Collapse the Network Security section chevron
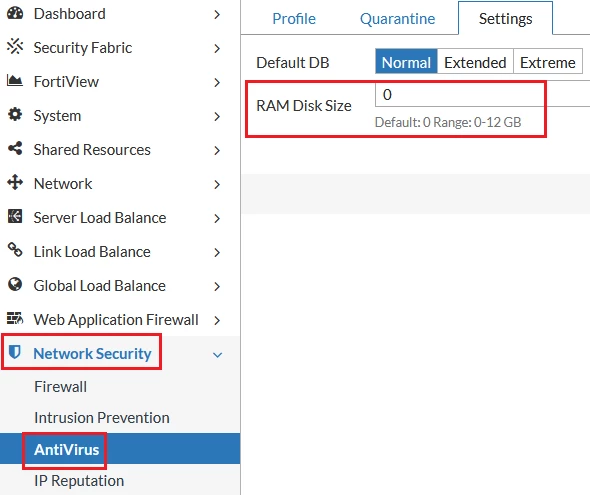This screenshot has width=590, height=495. pyautogui.click(x=217, y=355)
